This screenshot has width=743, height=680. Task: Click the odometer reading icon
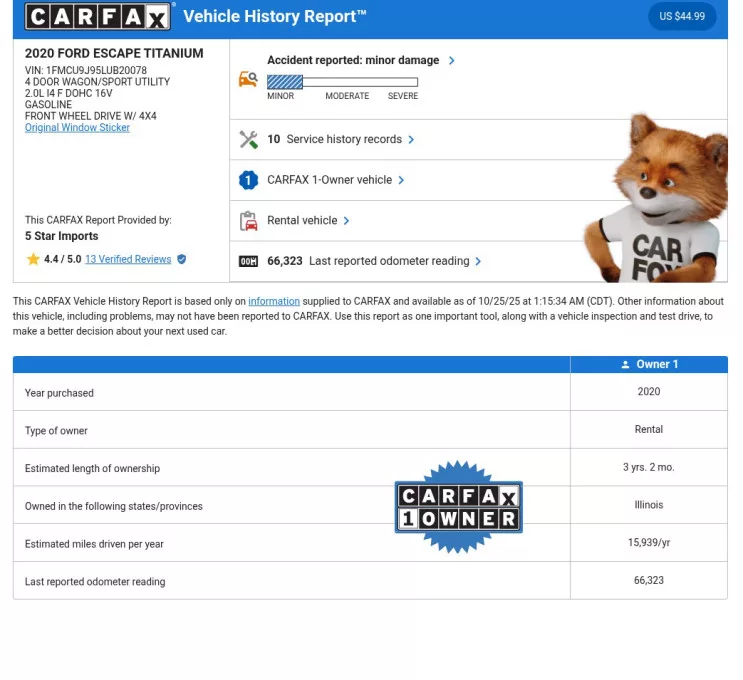point(248,262)
